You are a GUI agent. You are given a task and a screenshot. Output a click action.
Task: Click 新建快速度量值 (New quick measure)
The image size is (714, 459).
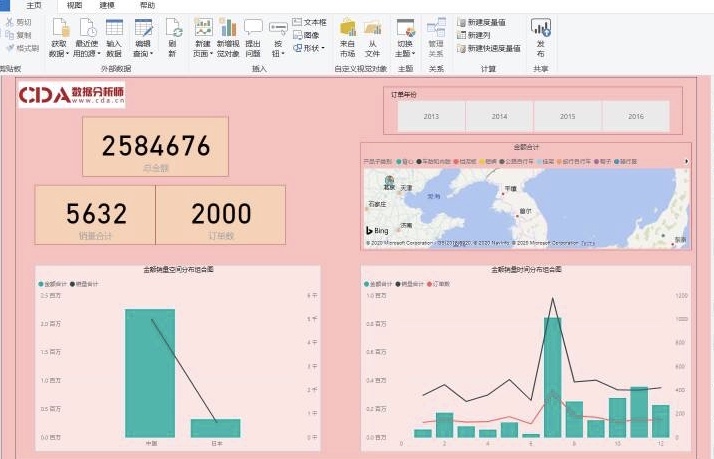[x=489, y=48]
